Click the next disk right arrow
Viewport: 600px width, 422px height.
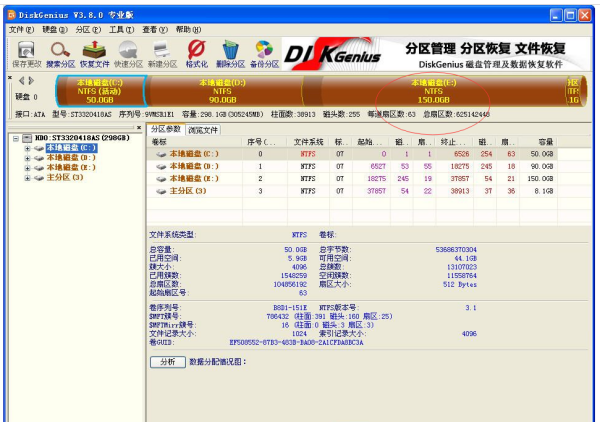click(x=31, y=80)
